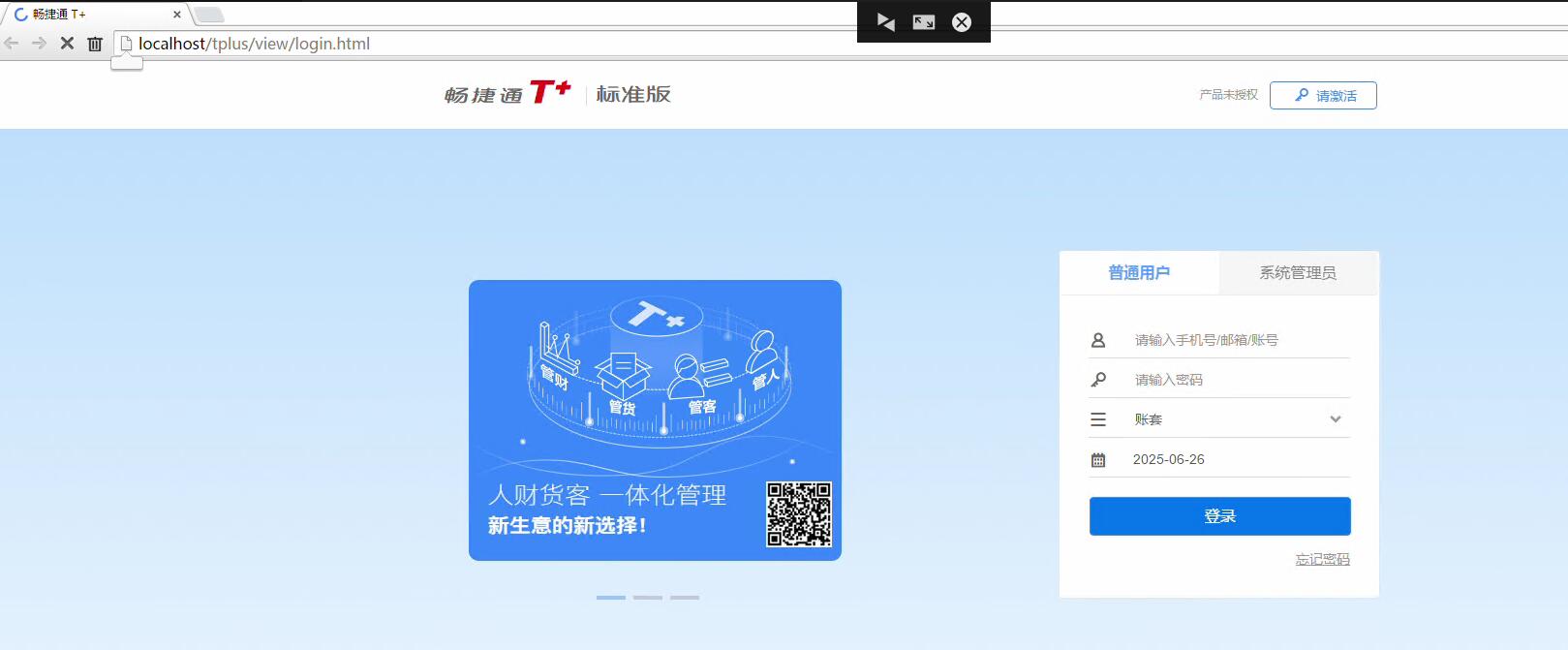Click the 管人 person icon on banner

pos(762,358)
